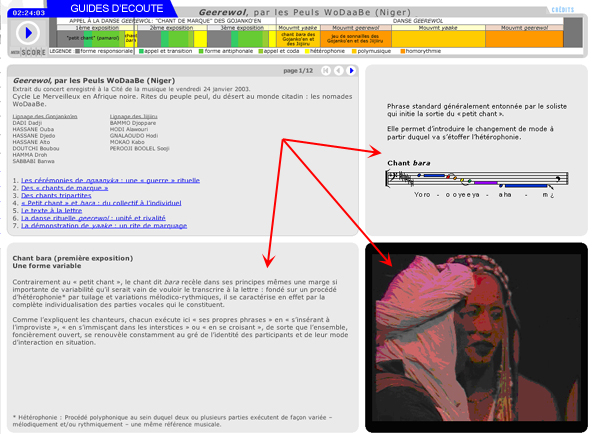This screenshot has width=600, height=434.
Task: Open link 4 « Petit chant » et bara
Action: pyautogui.click(x=101, y=203)
